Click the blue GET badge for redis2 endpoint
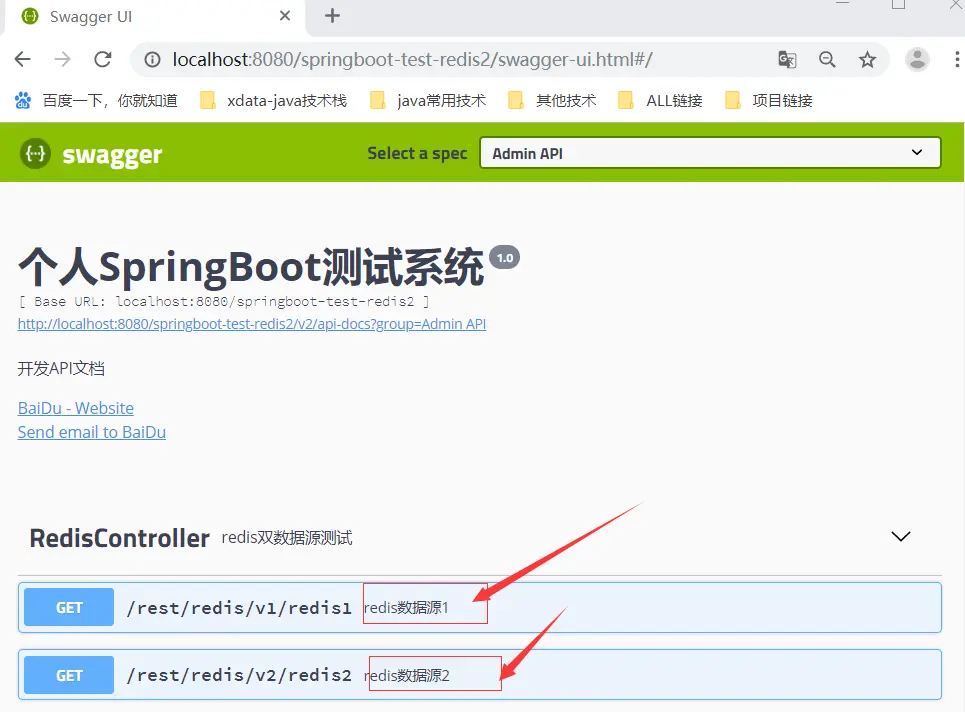This screenshot has width=965, height=712. tap(67, 675)
